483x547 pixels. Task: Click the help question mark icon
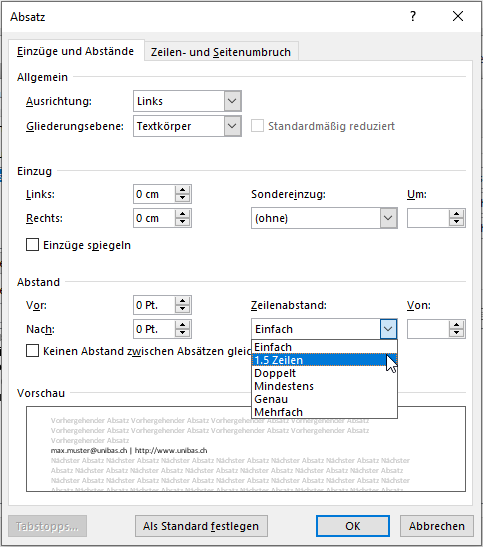(413, 16)
